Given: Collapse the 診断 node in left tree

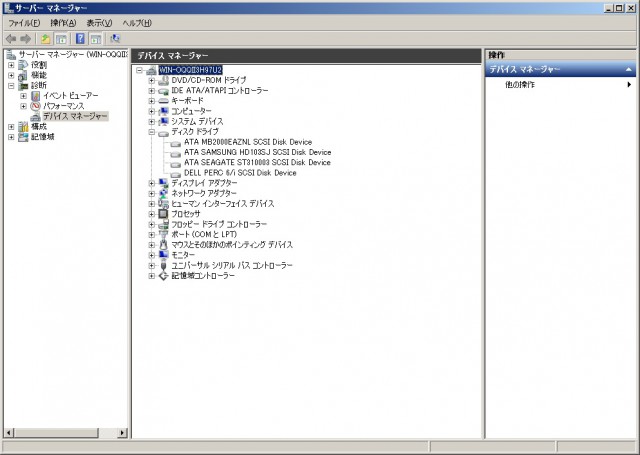Looking at the screenshot, I should coord(11,85).
